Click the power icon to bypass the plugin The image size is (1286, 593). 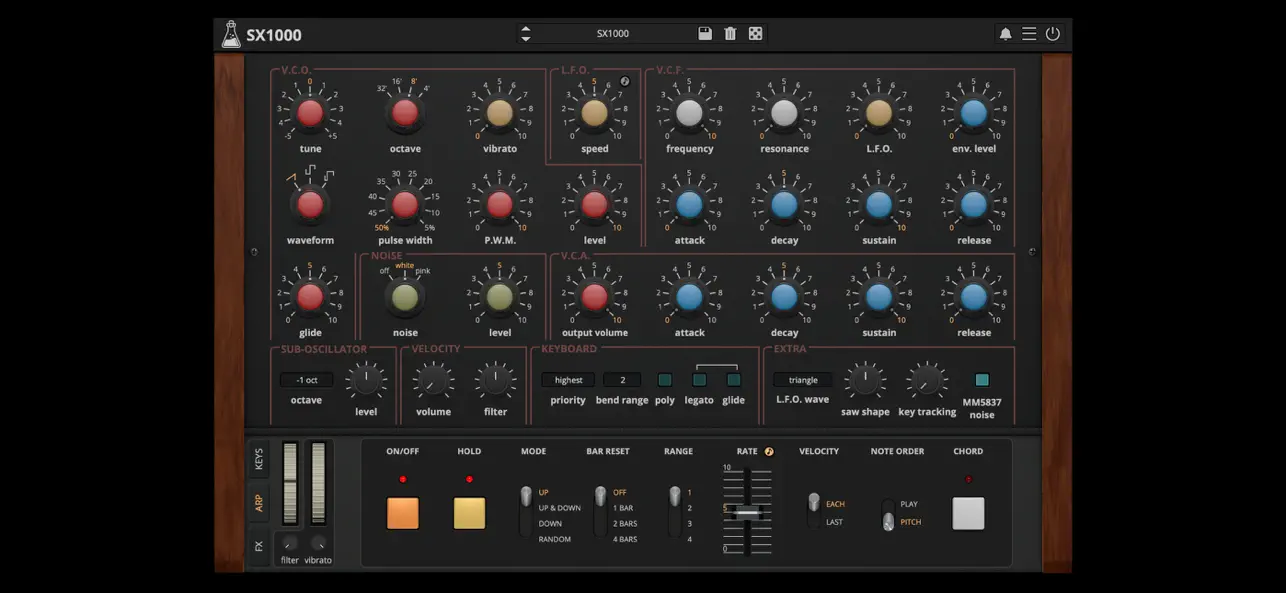[x=1051, y=32]
